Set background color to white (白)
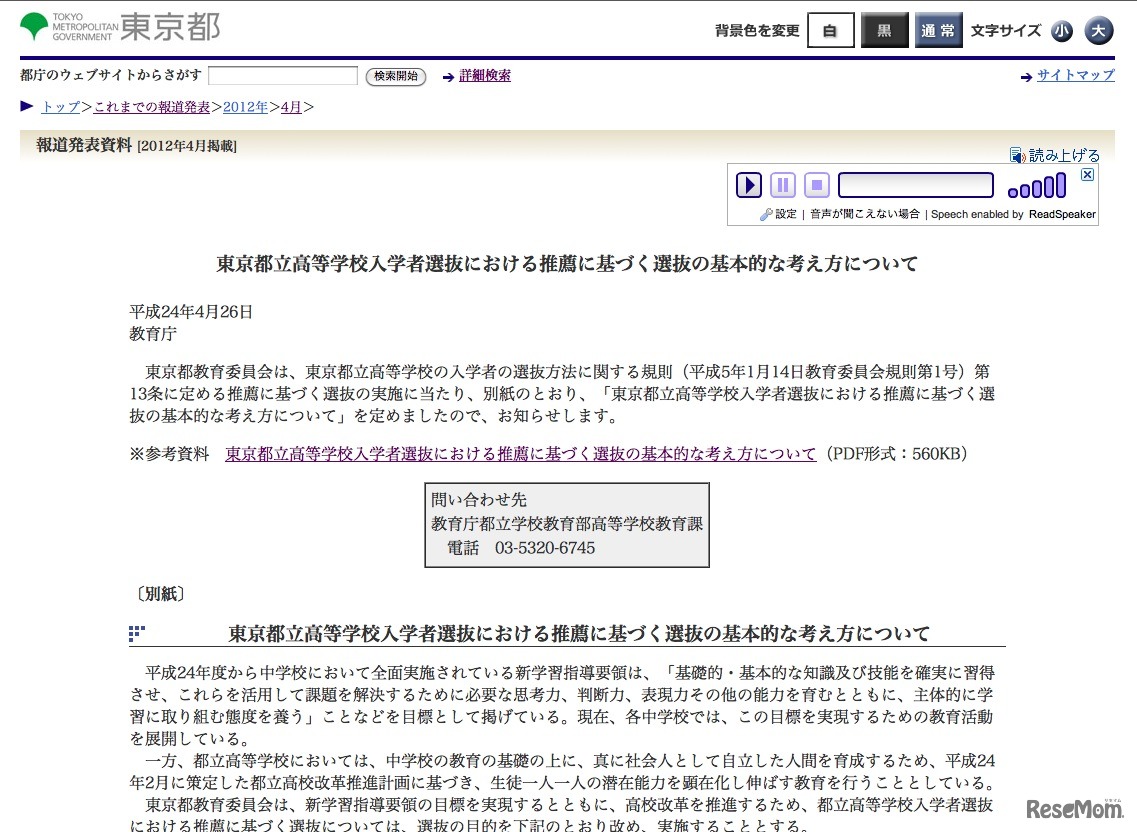 coord(830,31)
